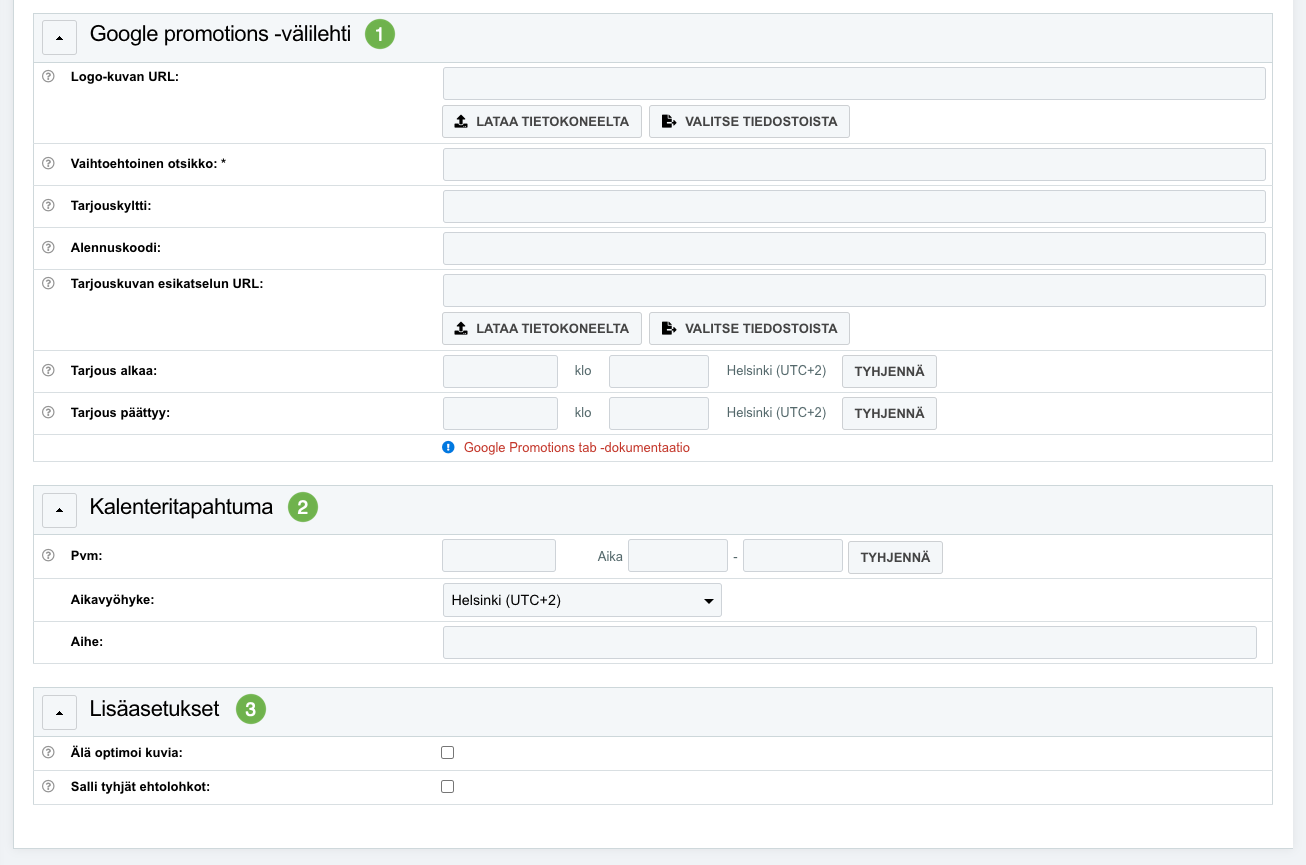Screen dimensions: 1306x865
Task: Clear the Tarjous alkaa date with Tyhjennä
Action: (889, 371)
